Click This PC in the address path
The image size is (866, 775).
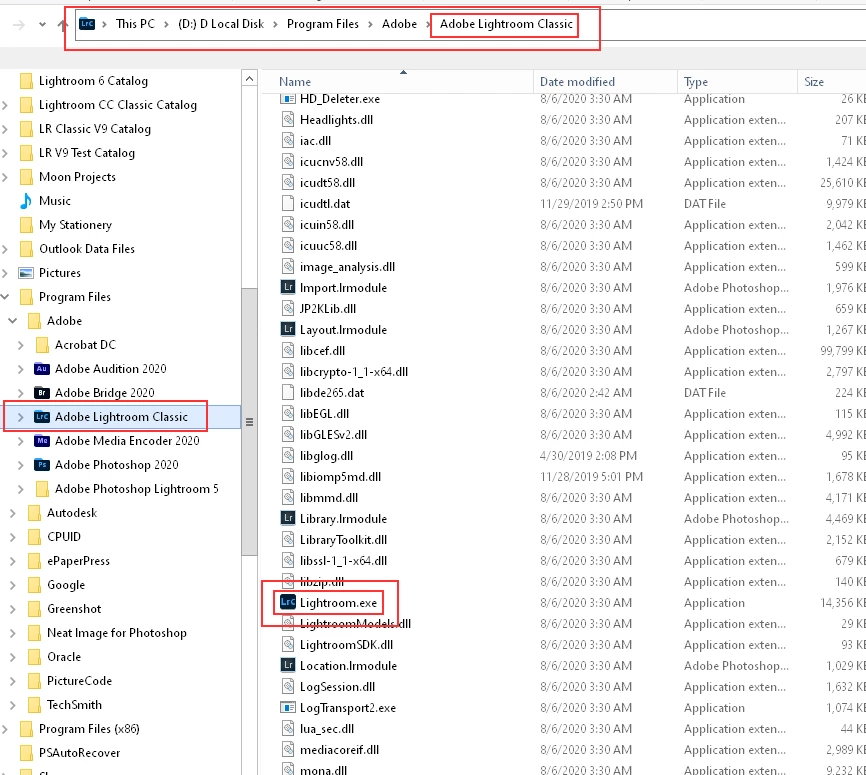tap(135, 24)
